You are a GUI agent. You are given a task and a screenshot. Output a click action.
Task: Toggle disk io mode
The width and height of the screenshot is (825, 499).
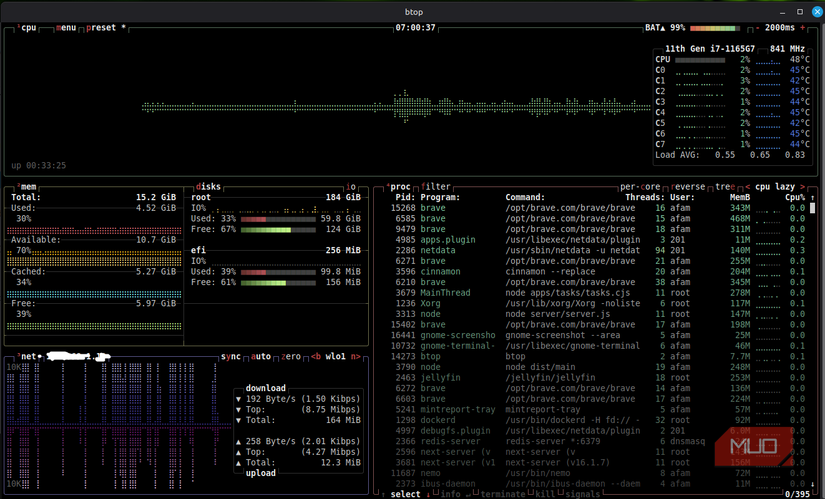click(x=351, y=187)
